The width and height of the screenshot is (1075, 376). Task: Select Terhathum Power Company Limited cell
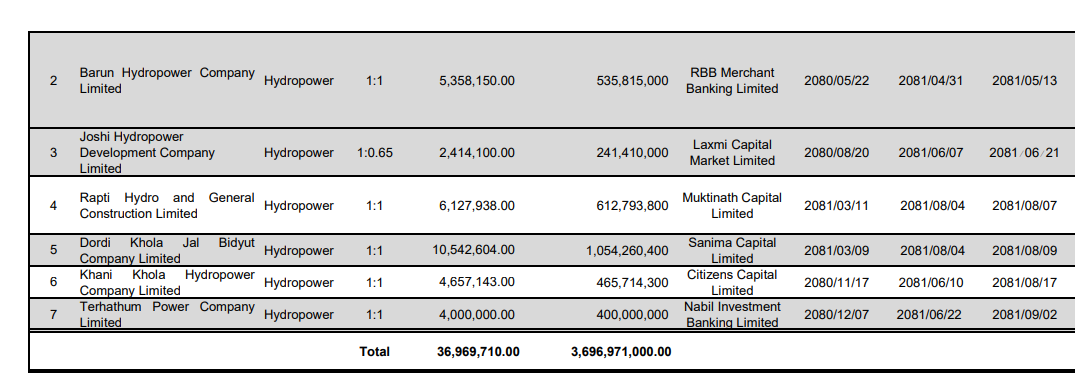click(x=167, y=314)
